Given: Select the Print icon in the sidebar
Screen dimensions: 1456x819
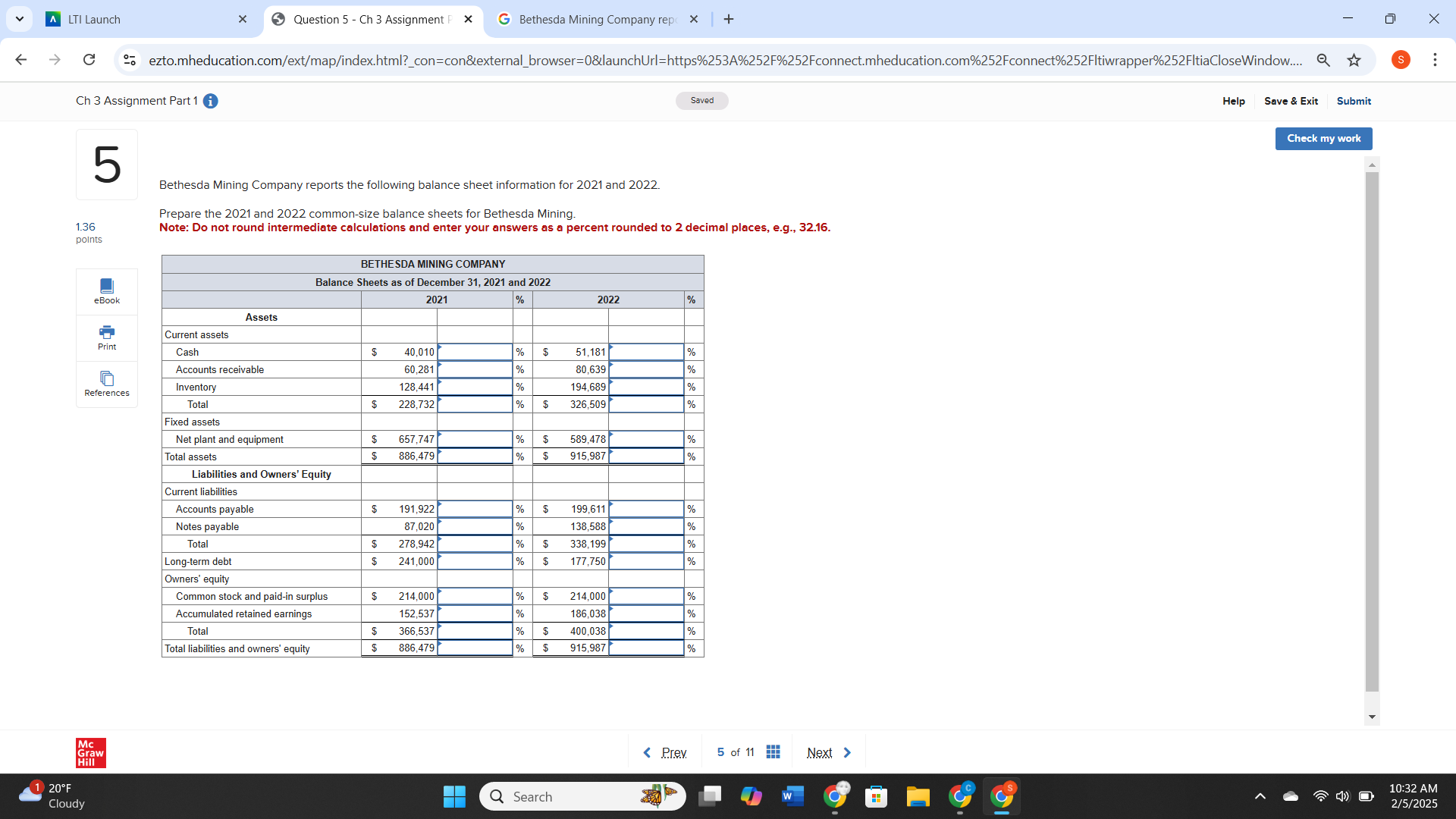Looking at the screenshot, I should tap(106, 337).
